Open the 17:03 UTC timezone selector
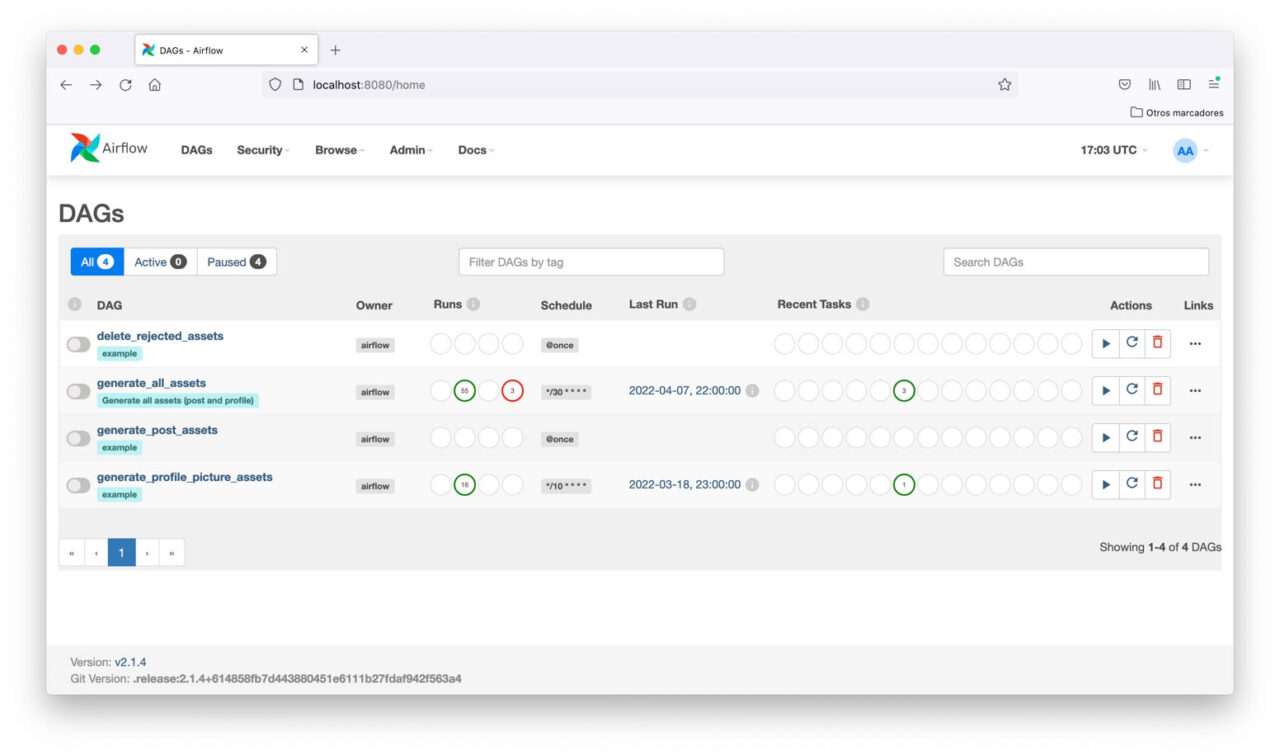The image size is (1280, 755). click(x=1110, y=150)
